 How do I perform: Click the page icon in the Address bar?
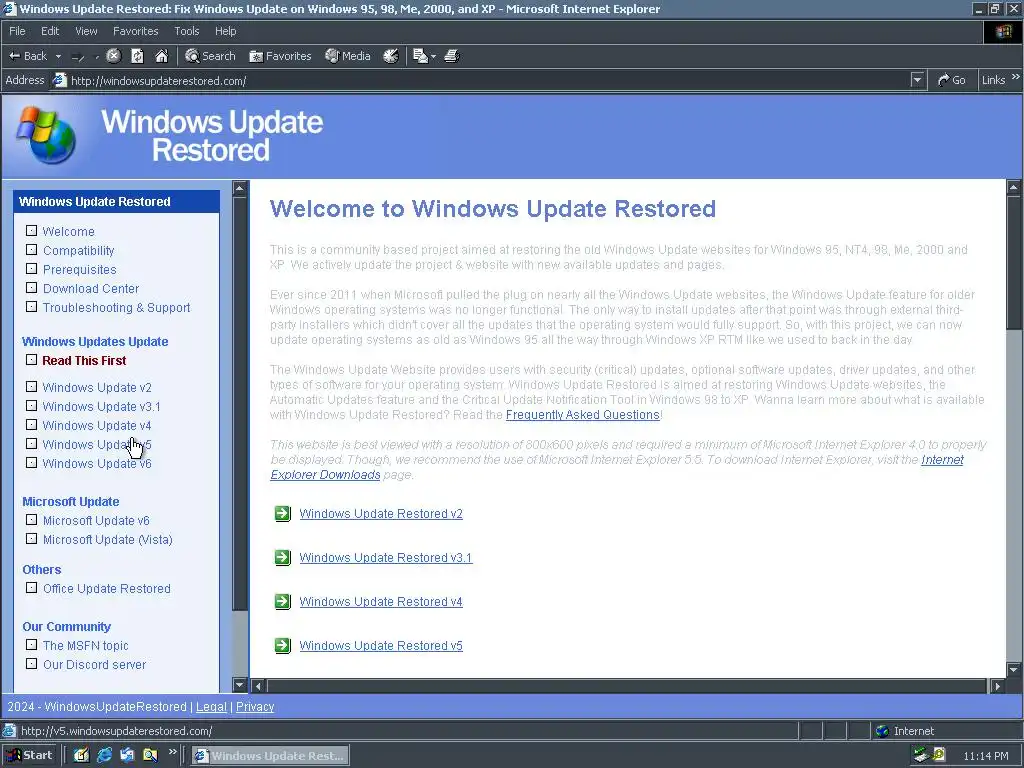pos(59,80)
